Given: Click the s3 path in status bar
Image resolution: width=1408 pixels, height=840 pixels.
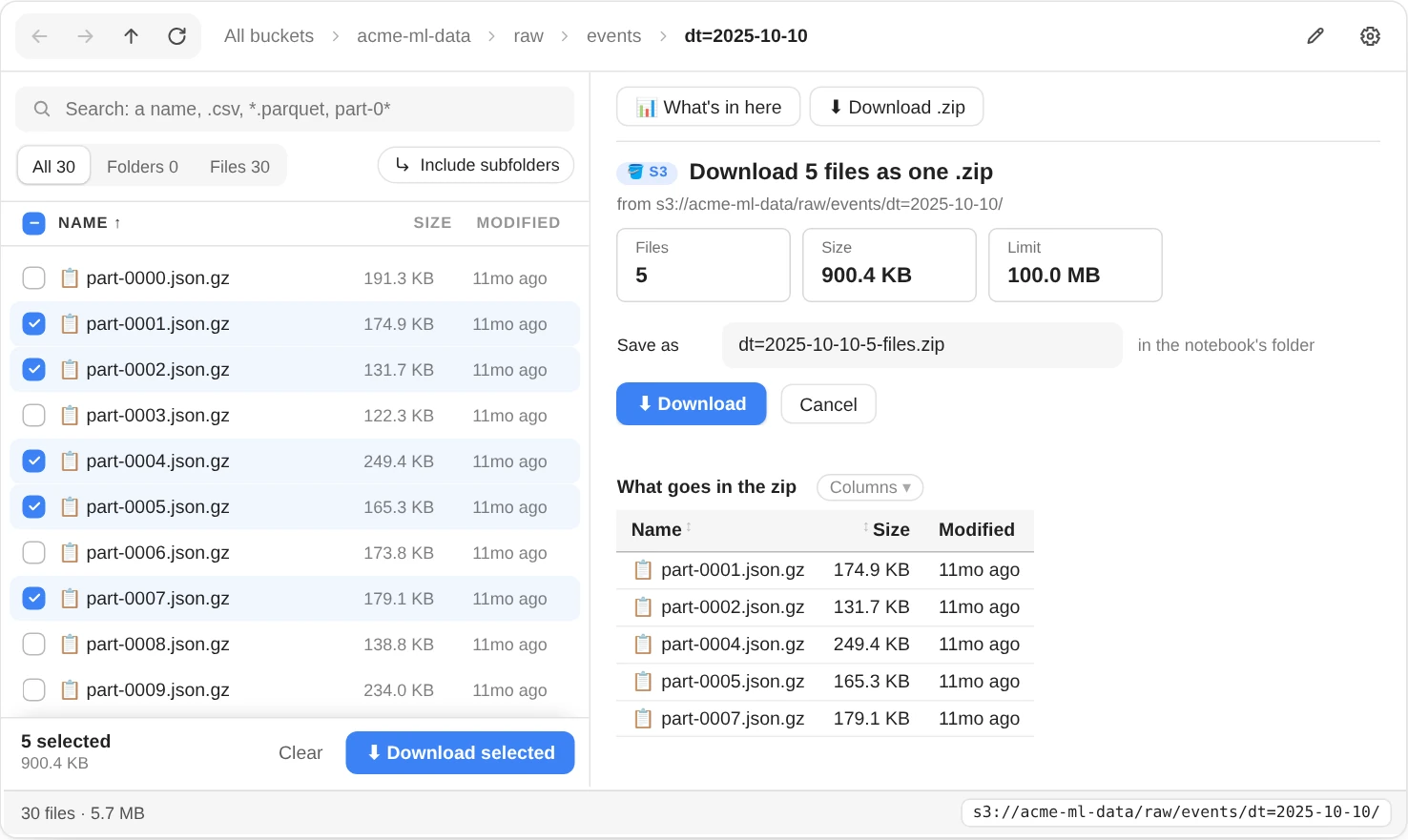Looking at the screenshot, I should (x=1175, y=812).
